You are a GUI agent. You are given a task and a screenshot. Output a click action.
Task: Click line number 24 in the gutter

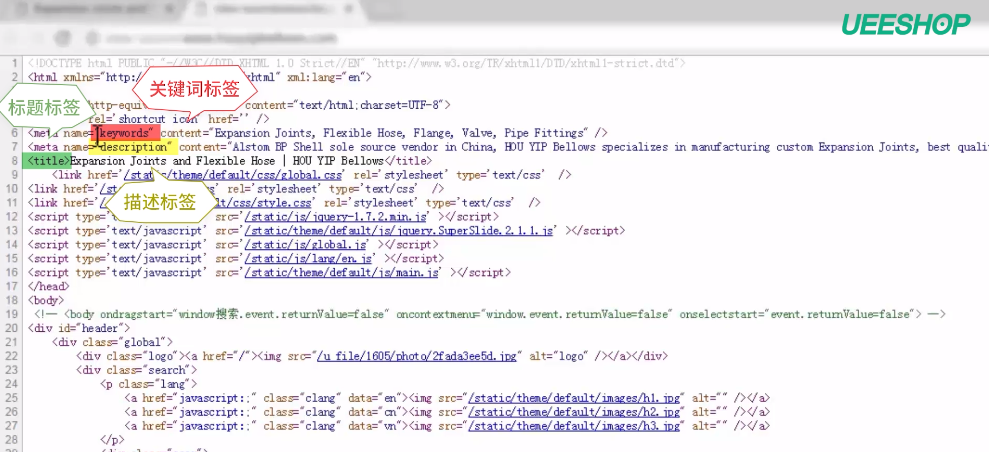[13, 384]
